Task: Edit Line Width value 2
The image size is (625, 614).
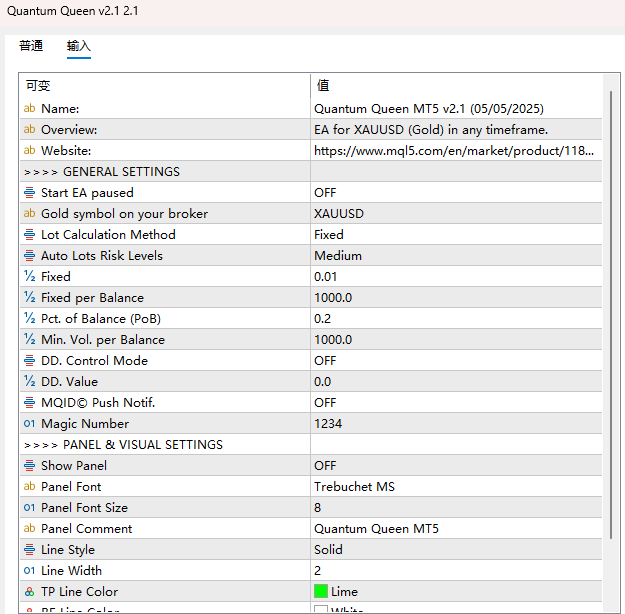Action: coord(456,571)
